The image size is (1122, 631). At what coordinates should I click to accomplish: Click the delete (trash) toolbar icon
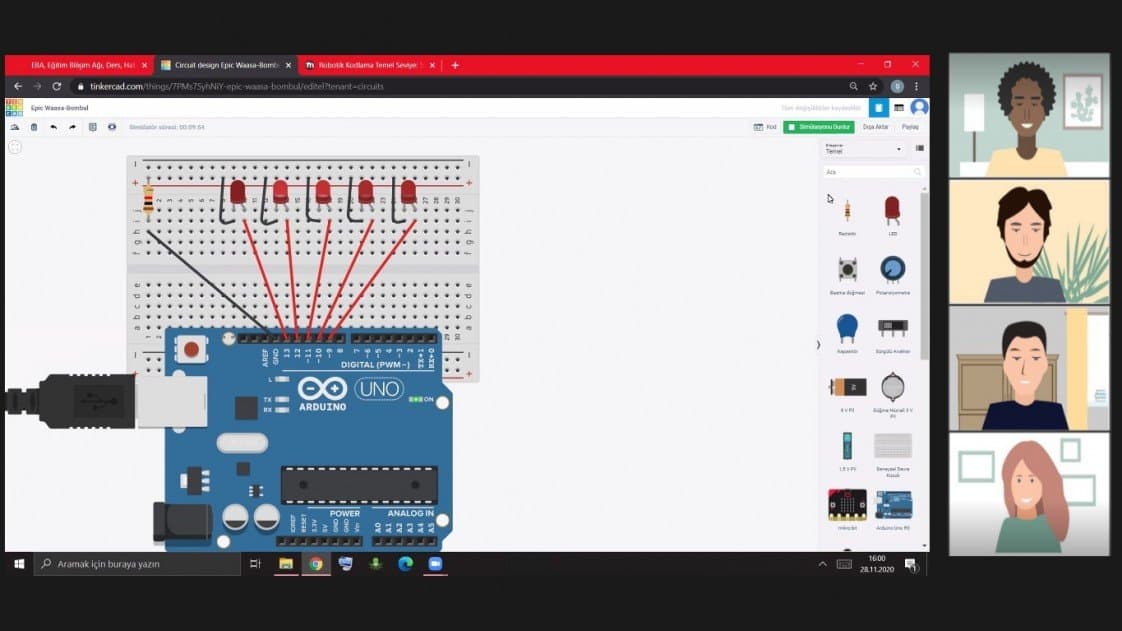click(x=34, y=127)
